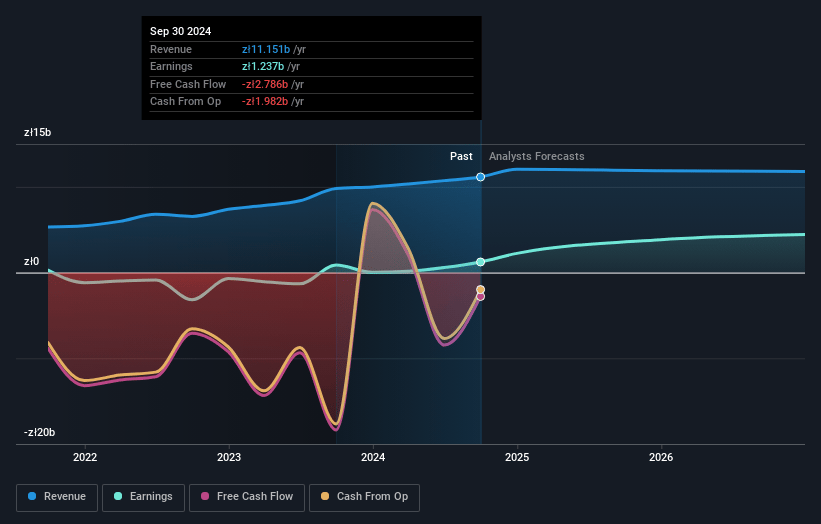This screenshot has height=524, width=821.
Task: Click the orange Cash From Op data marker
Action: (480, 289)
